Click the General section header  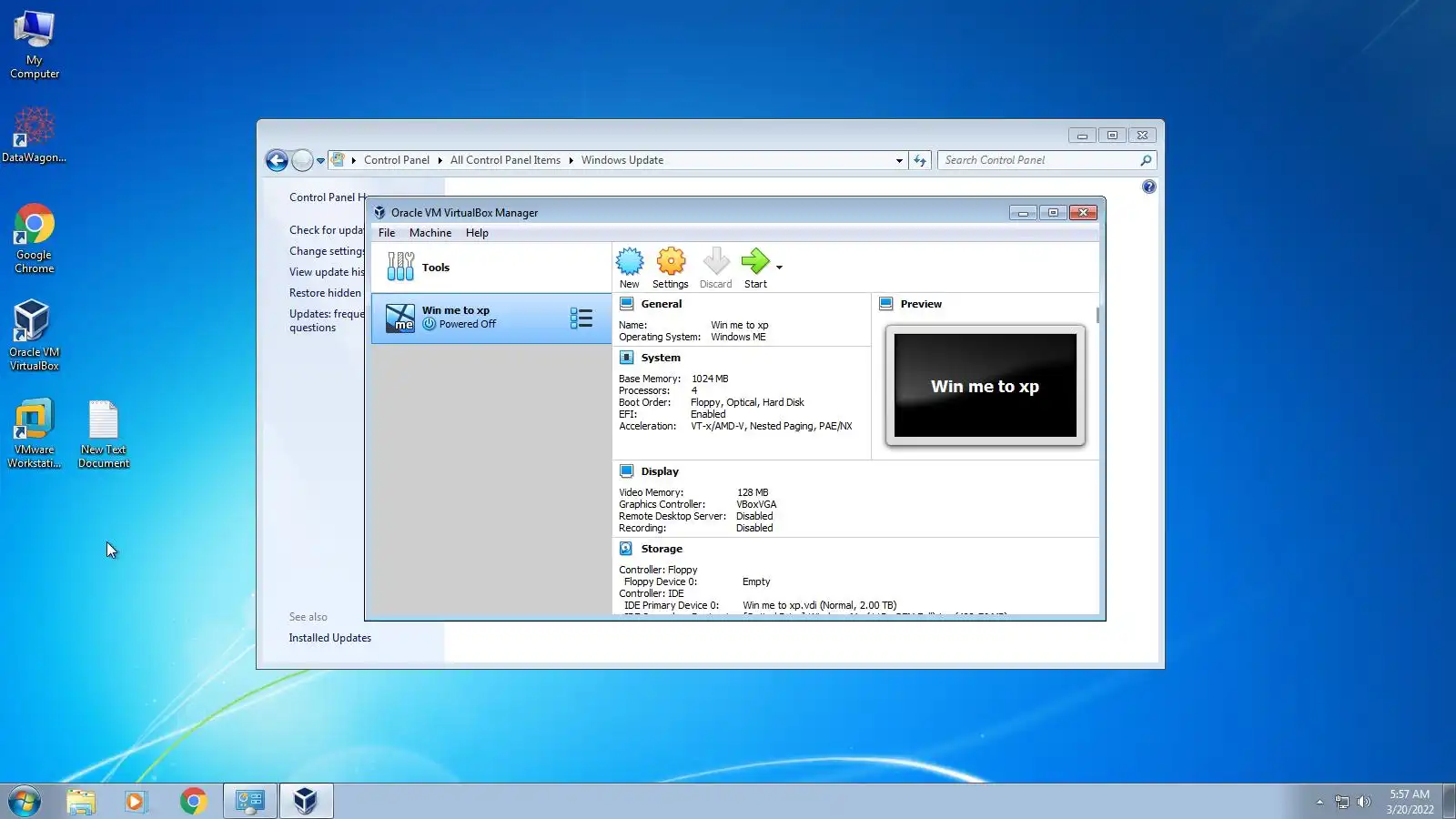click(662, 304)
